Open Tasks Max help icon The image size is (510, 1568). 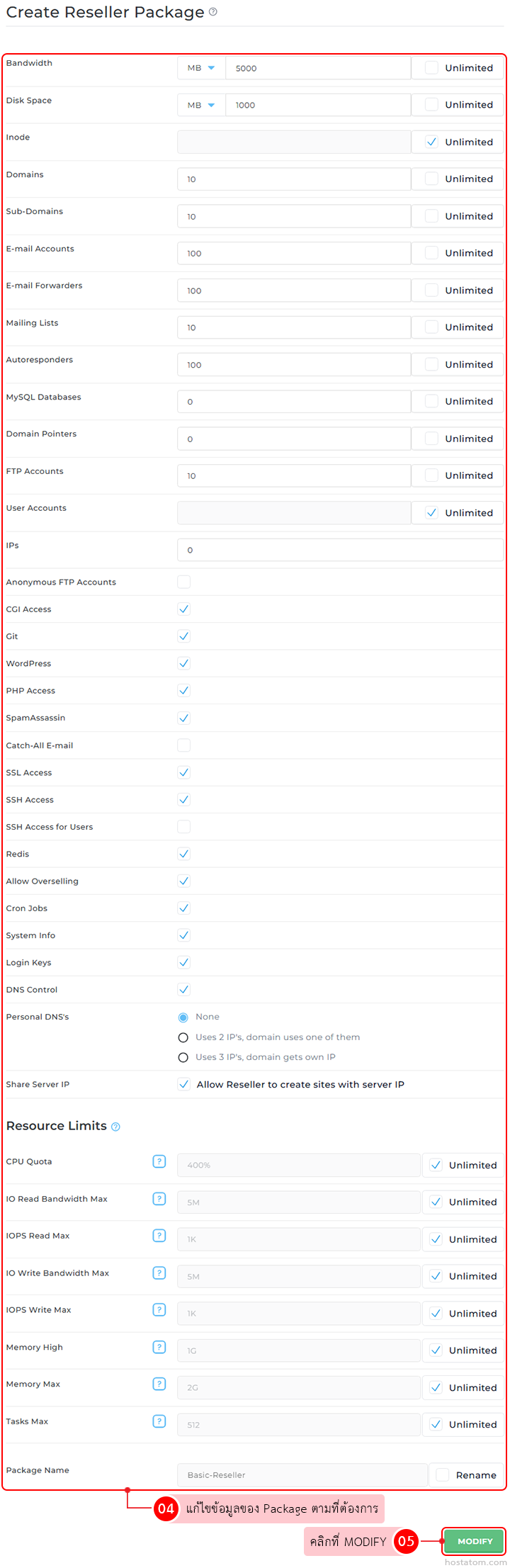click(x=159, y=1421)
